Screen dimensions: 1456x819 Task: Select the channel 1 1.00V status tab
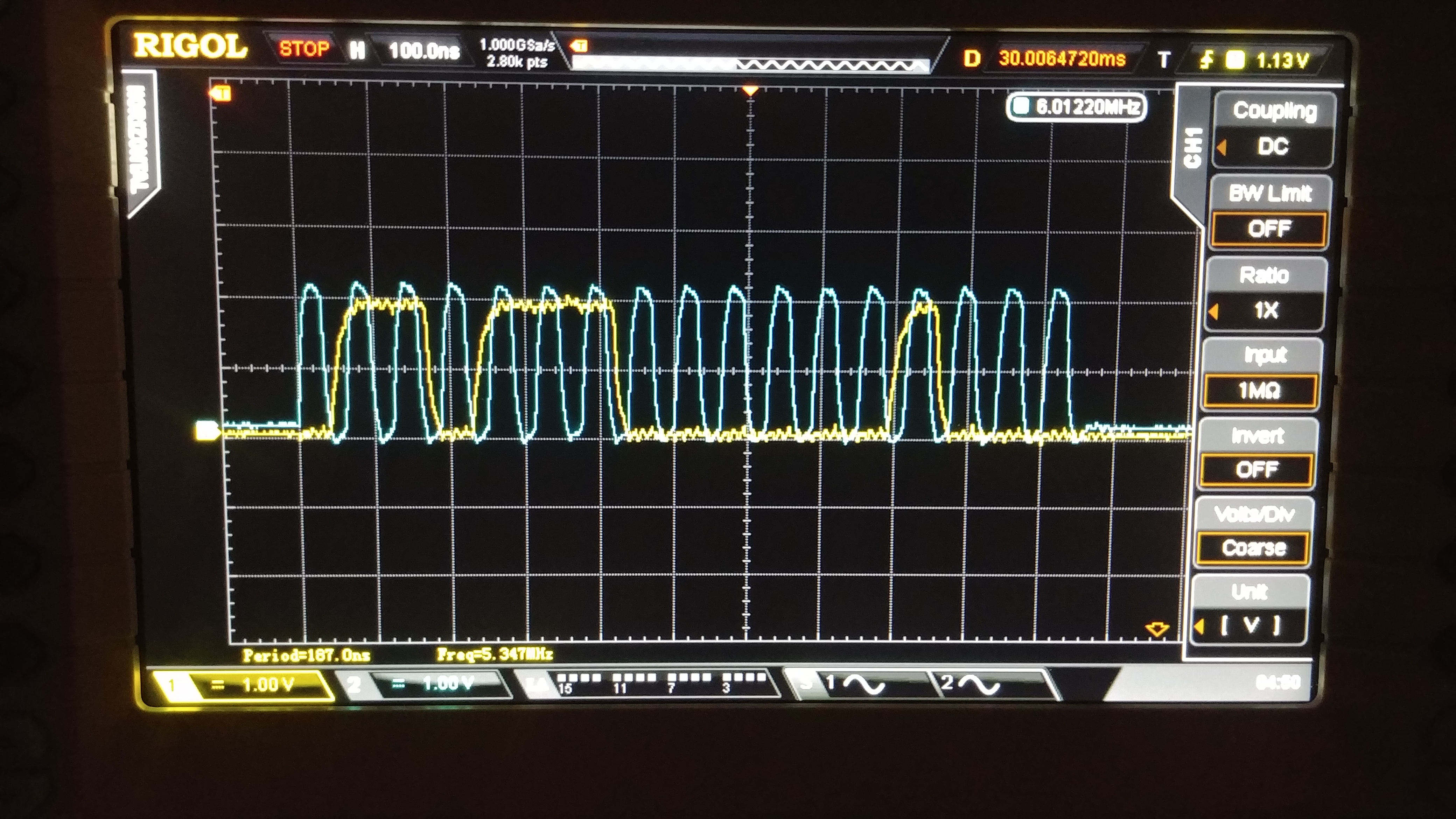pyautogui.click(x=243, y=686)
